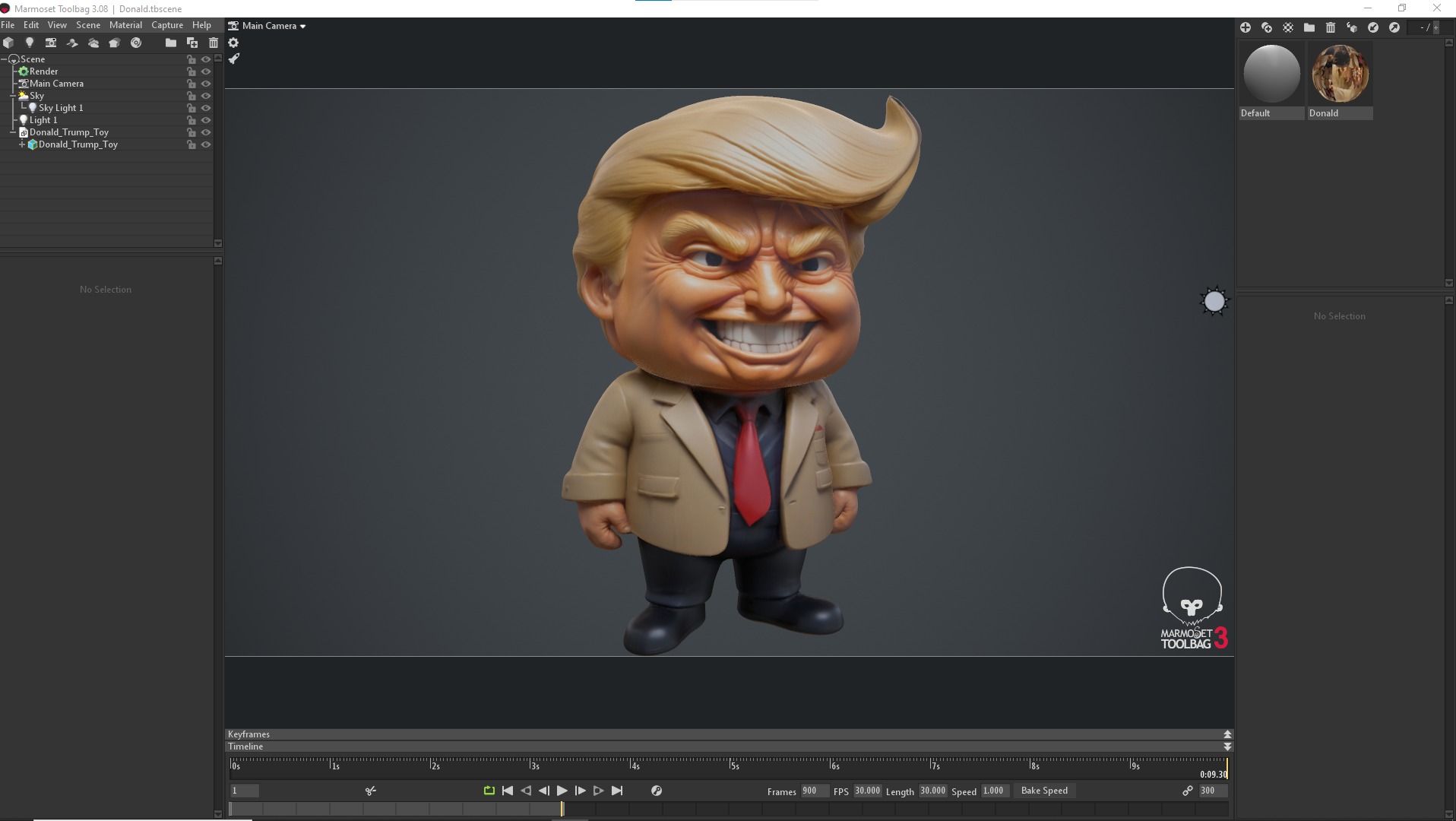Open the Material menu
Viewport: 1456px width, 821px height.
[x=125, y=25]
